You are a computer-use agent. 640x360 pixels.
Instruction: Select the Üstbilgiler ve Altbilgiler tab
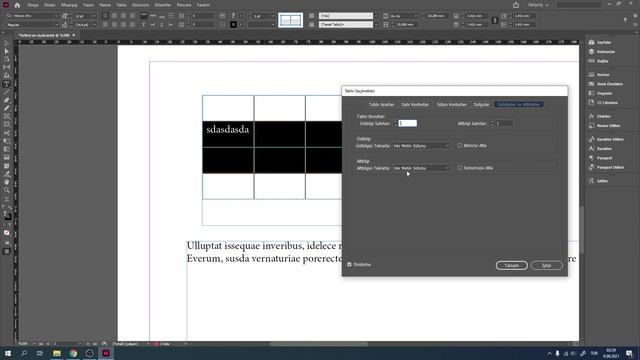tap(518, 104)
